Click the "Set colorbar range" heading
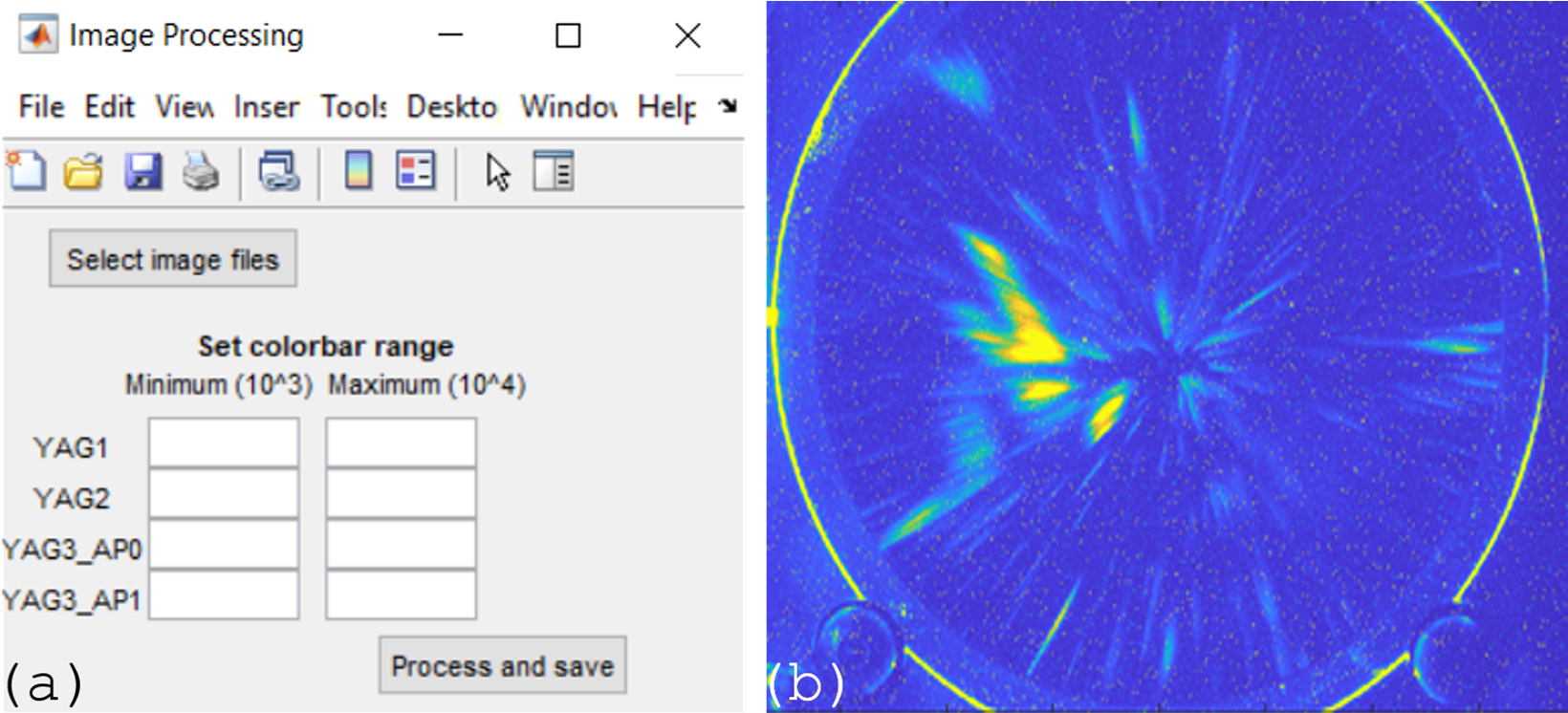1568x713 pixels. [x=326, y=346]
